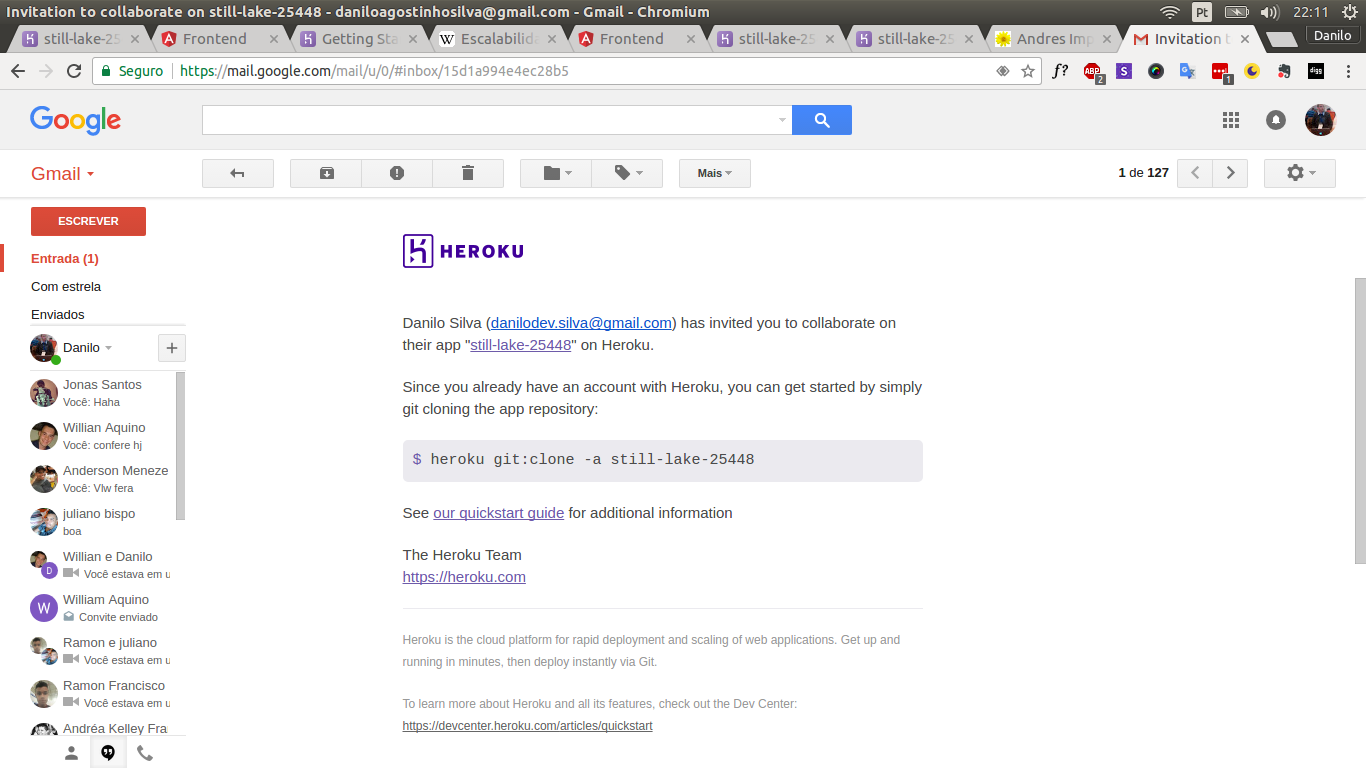Click the blue search button
Image resolution: width=1366 pixels, height=768 pixels.
(822, 120)
